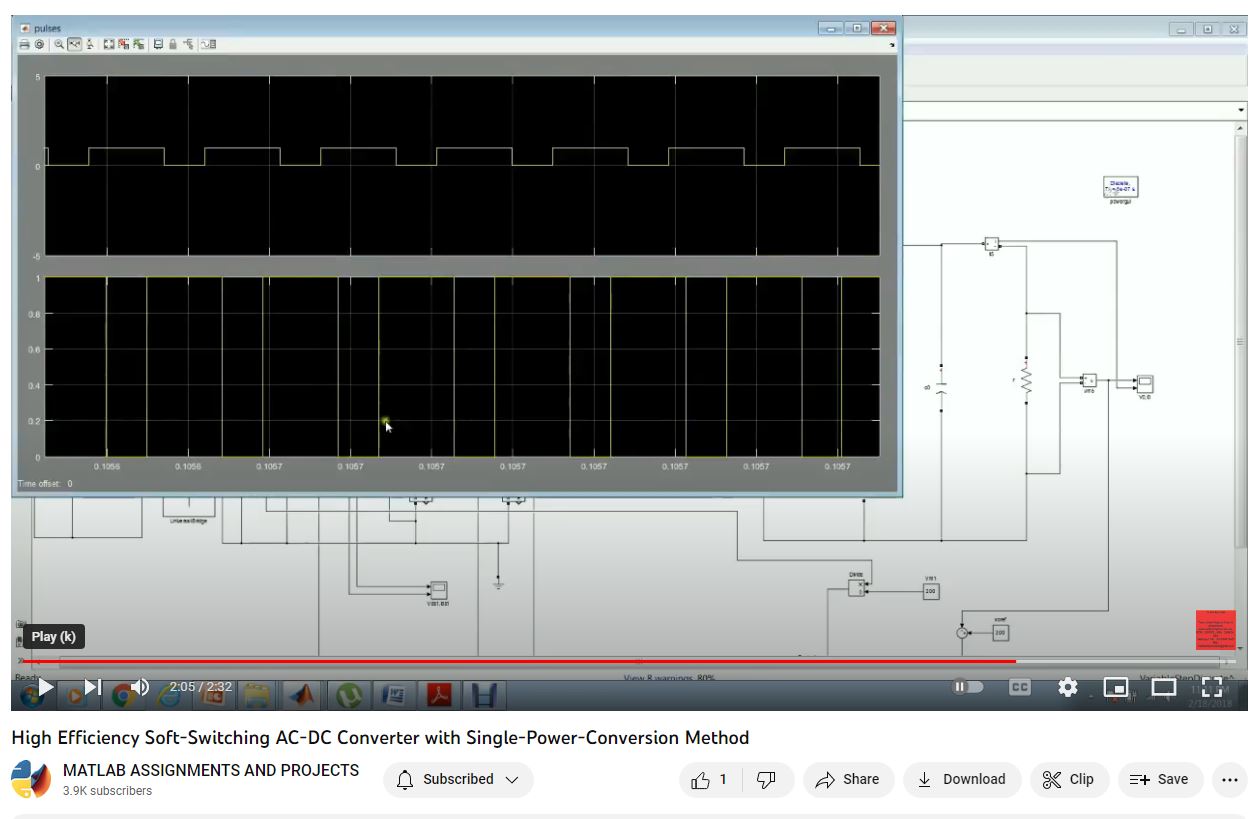Viewport: 1260px width, 819px height.
Task: Enter fullscreen video mode
Action: [x=1212, y=687]
